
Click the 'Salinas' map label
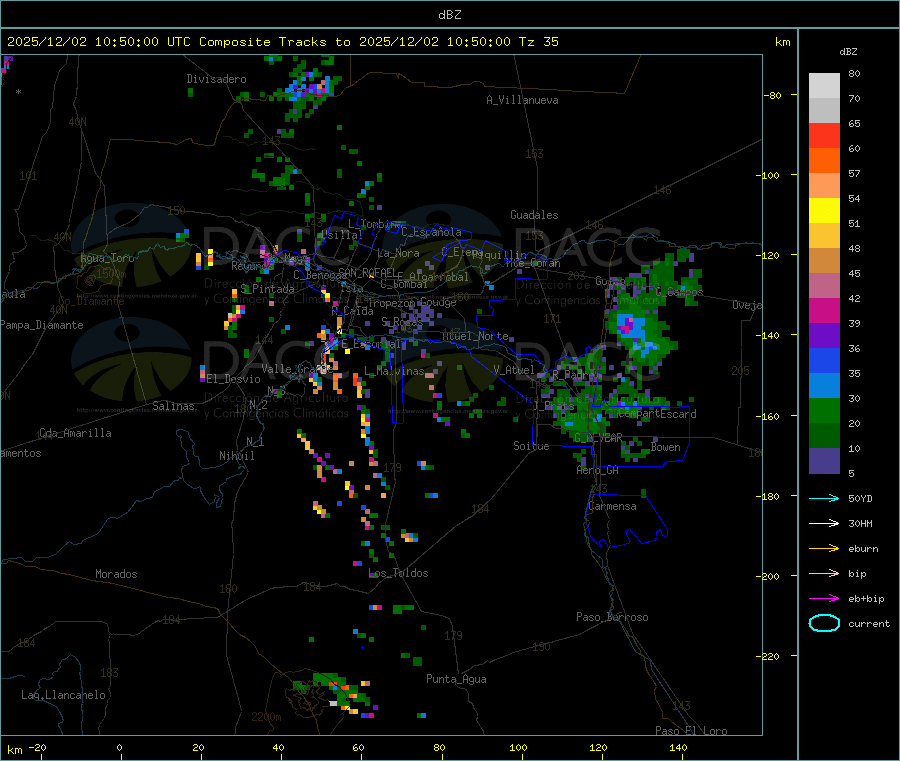click(x=173, y=406)
